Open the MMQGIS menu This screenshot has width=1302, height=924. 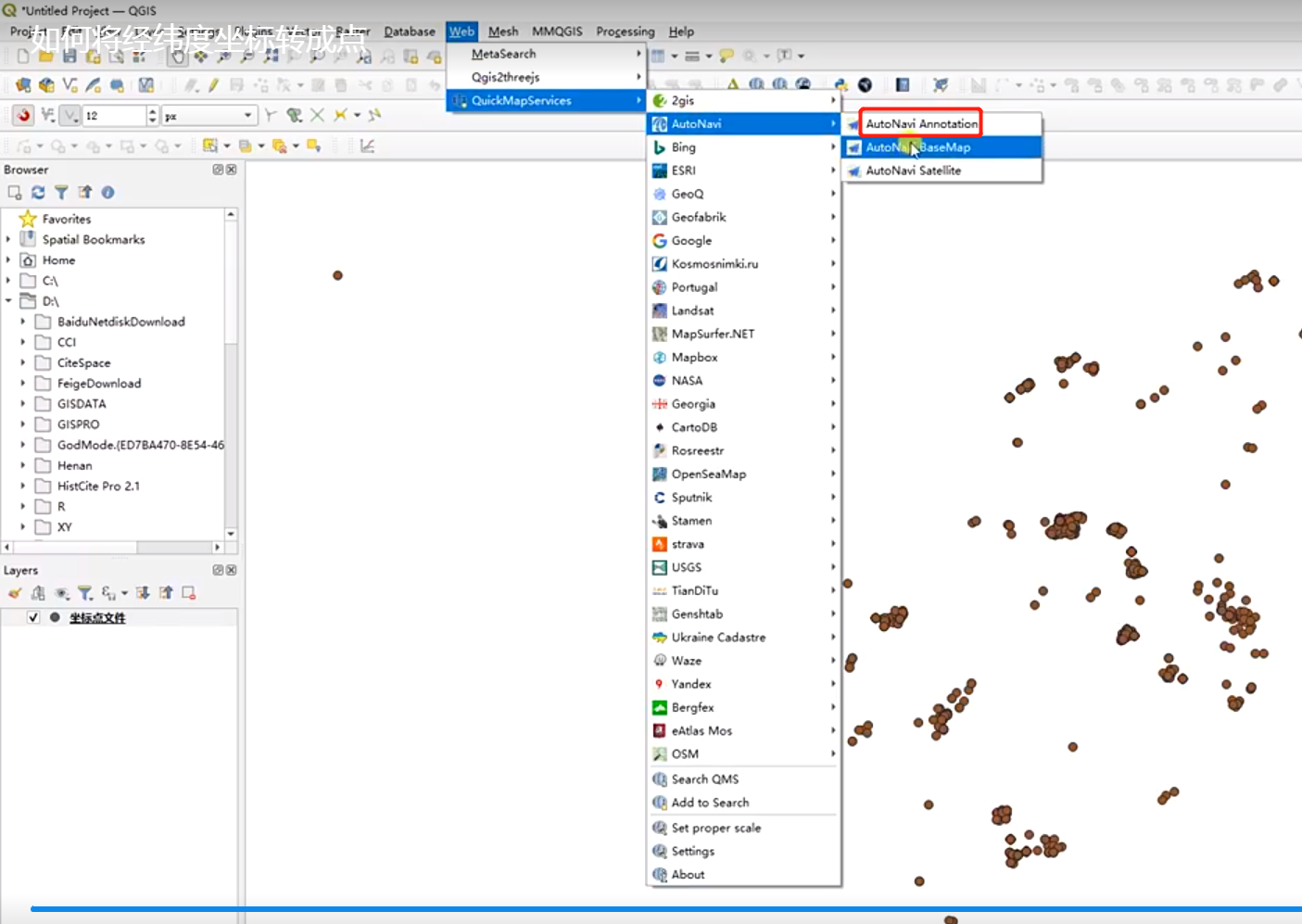click(x=557, y=31)
